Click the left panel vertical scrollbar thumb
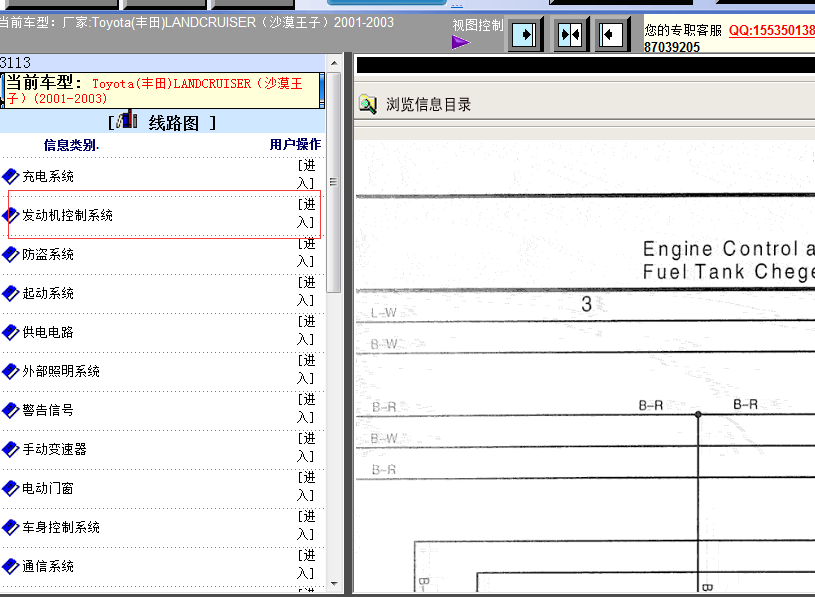815x597 pixels. [334, 182]
